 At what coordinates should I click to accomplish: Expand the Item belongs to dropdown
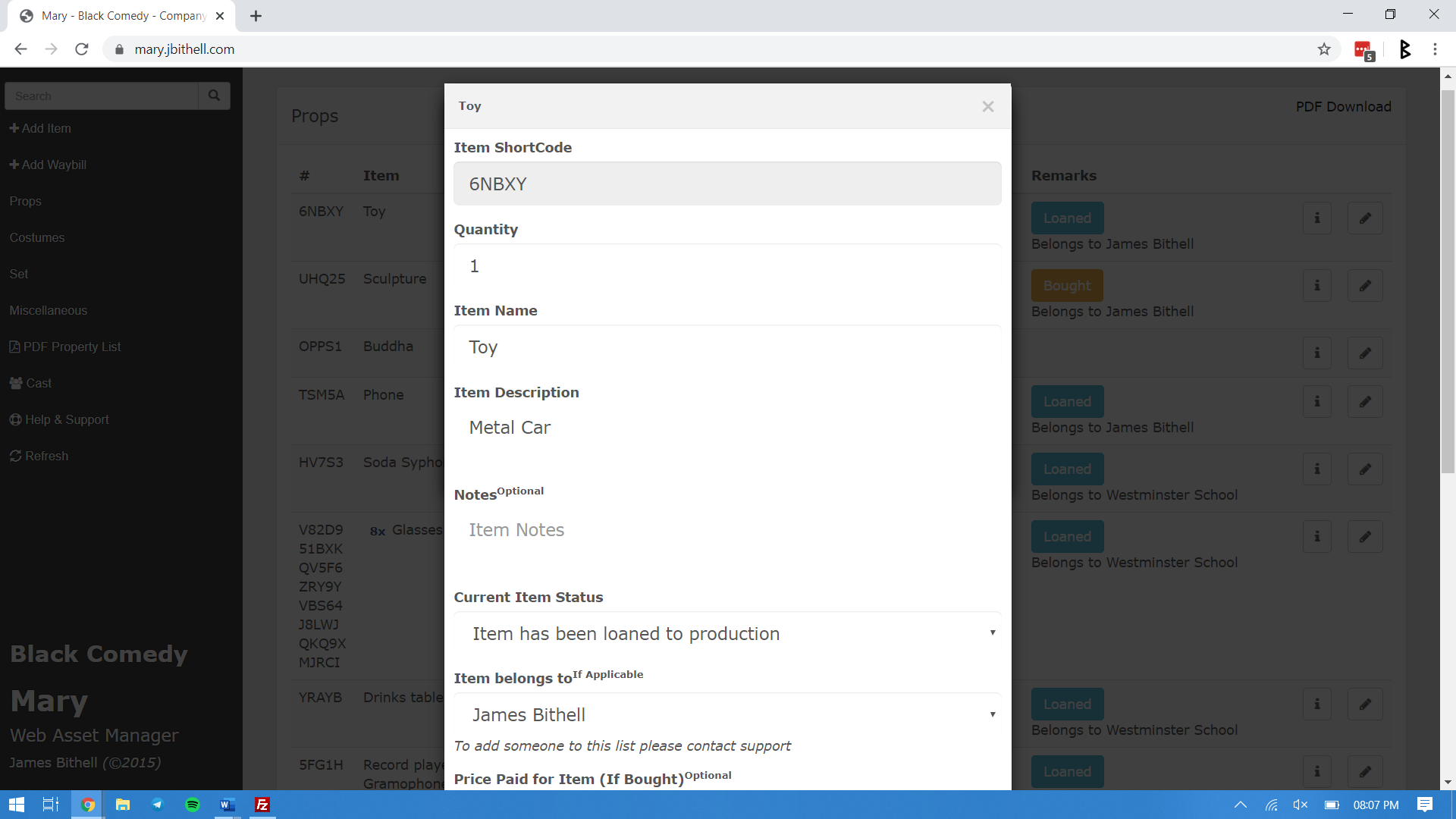726,714
